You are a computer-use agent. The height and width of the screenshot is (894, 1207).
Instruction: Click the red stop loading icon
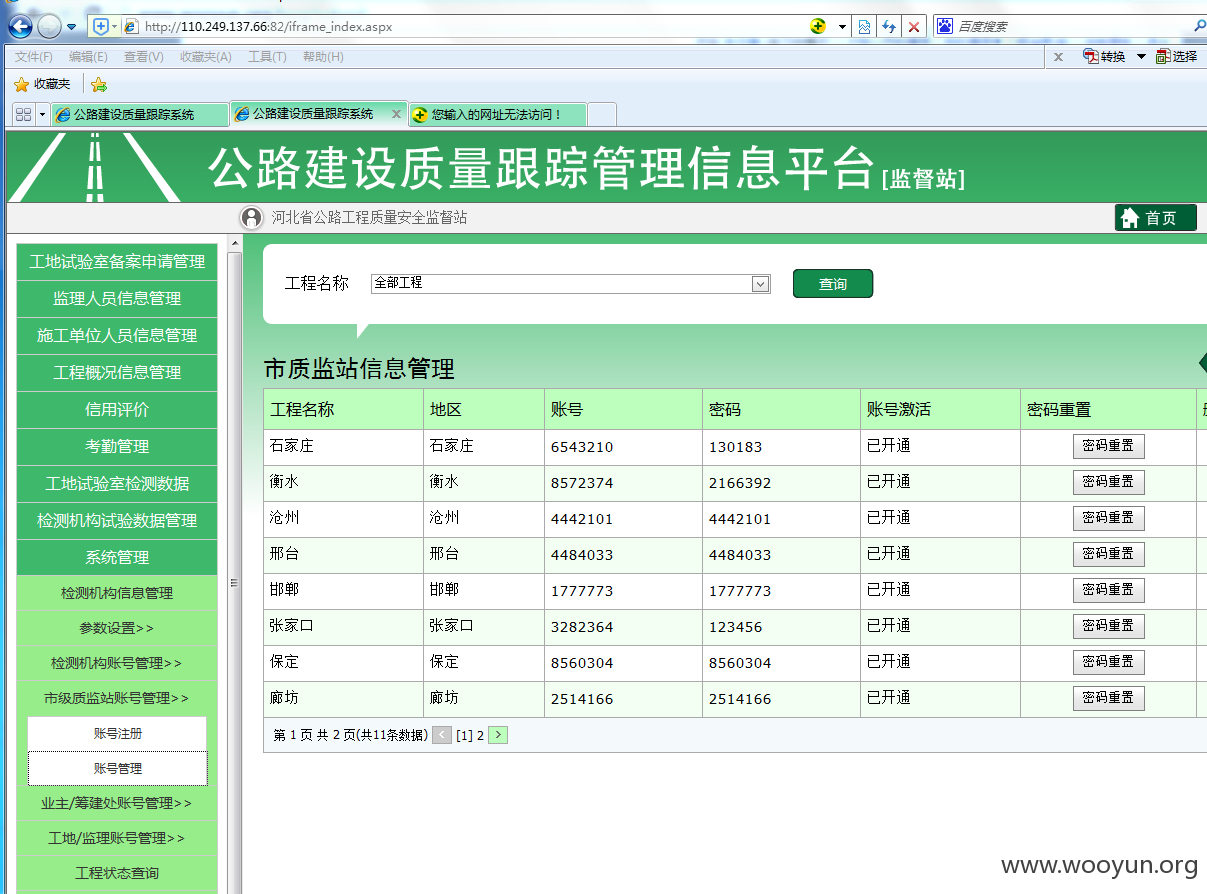click(x=913, y=27)
